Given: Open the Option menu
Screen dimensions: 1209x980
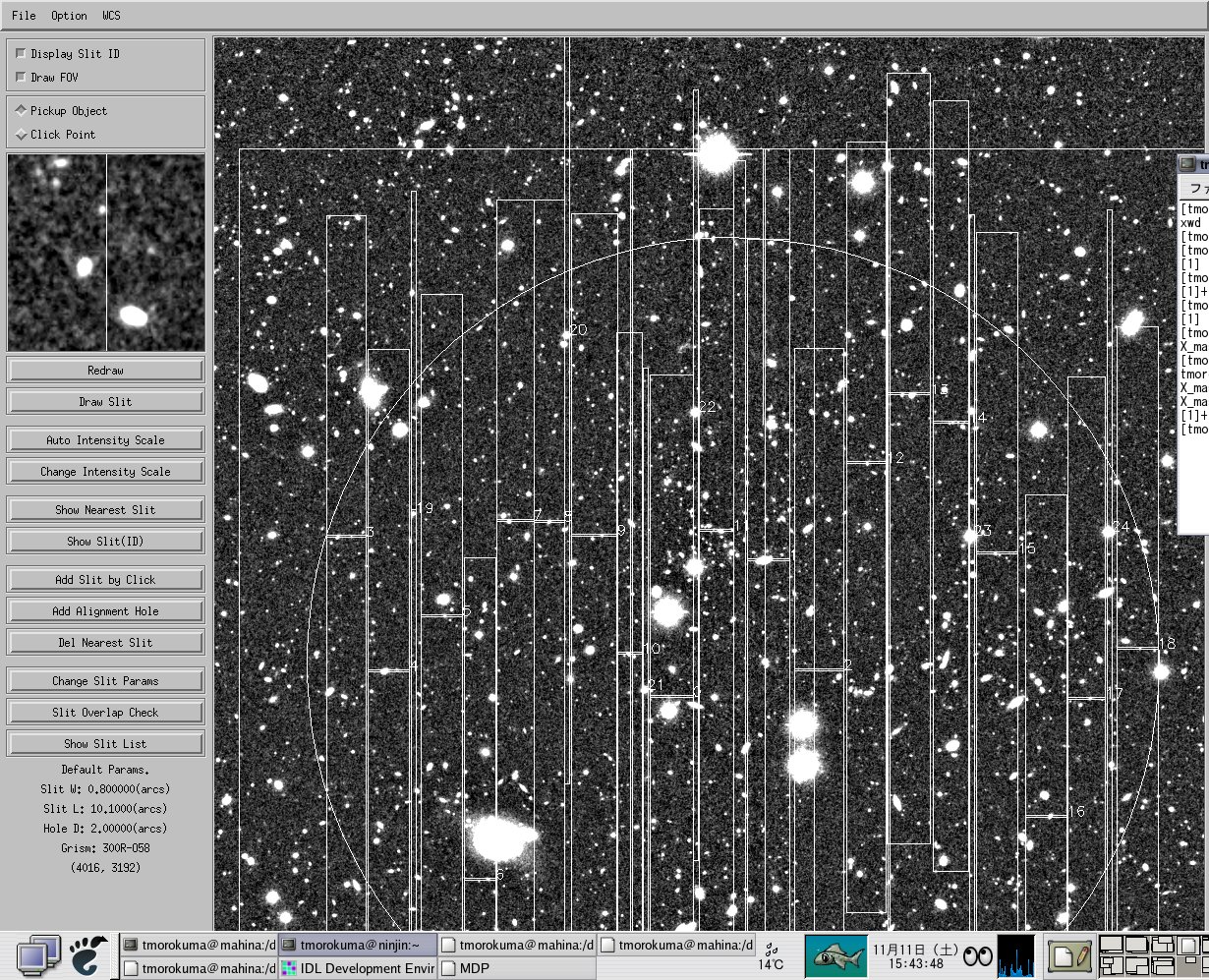Looking at the screenshot, I should click(69, 16).
